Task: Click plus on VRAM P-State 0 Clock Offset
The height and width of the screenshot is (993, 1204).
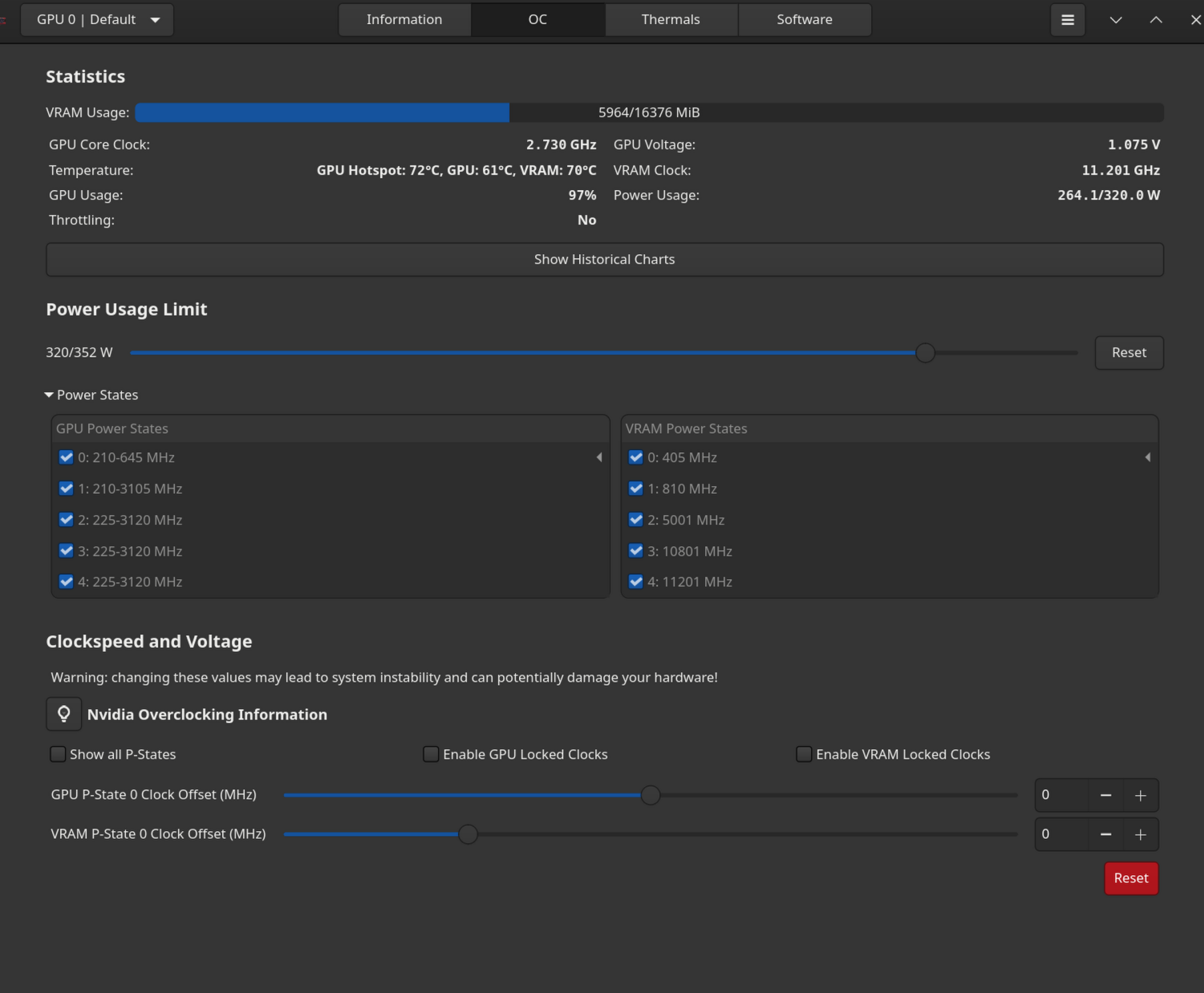Action: tap(1141, 834)
